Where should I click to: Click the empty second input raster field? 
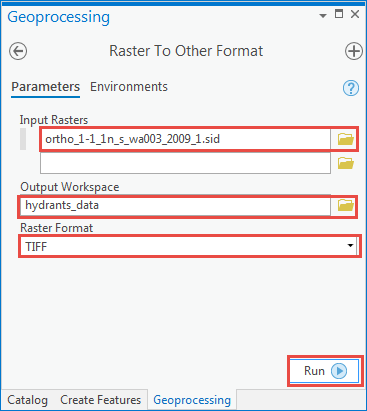point(185,163)
